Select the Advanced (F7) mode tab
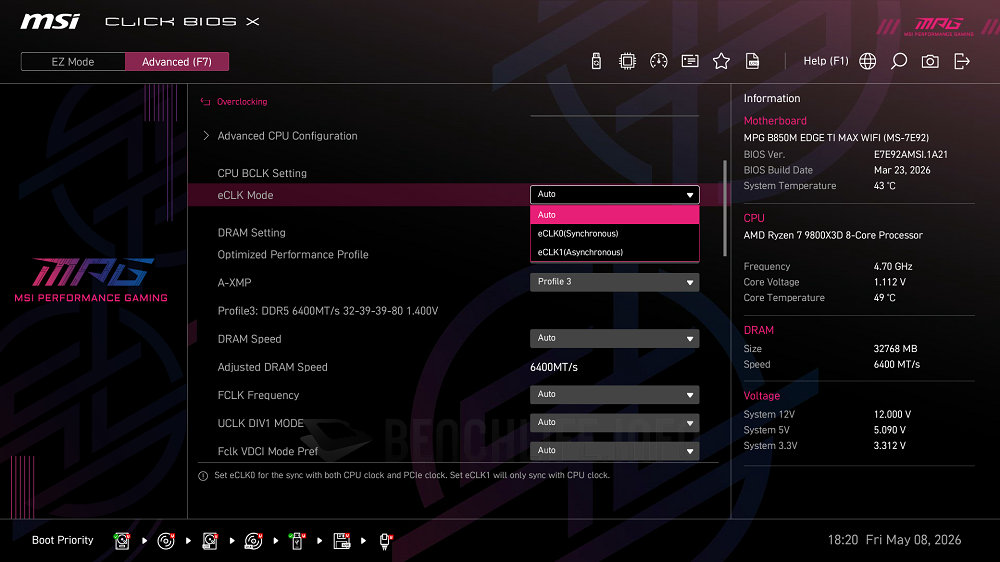Viewport: 1000px width, 562px height. [x=177, y=62]
